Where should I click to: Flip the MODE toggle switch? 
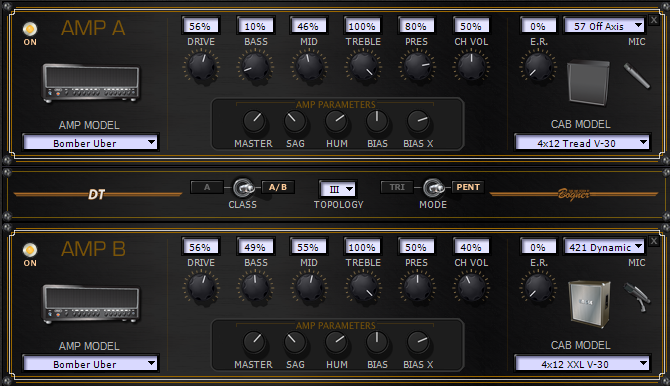(433, 187)
